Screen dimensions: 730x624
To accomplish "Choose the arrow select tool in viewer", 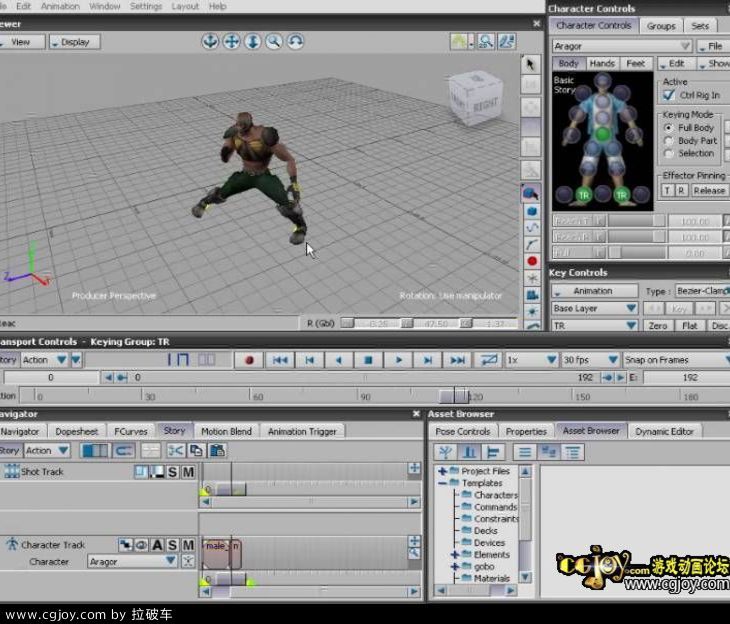I will click(x=531, y=64).
